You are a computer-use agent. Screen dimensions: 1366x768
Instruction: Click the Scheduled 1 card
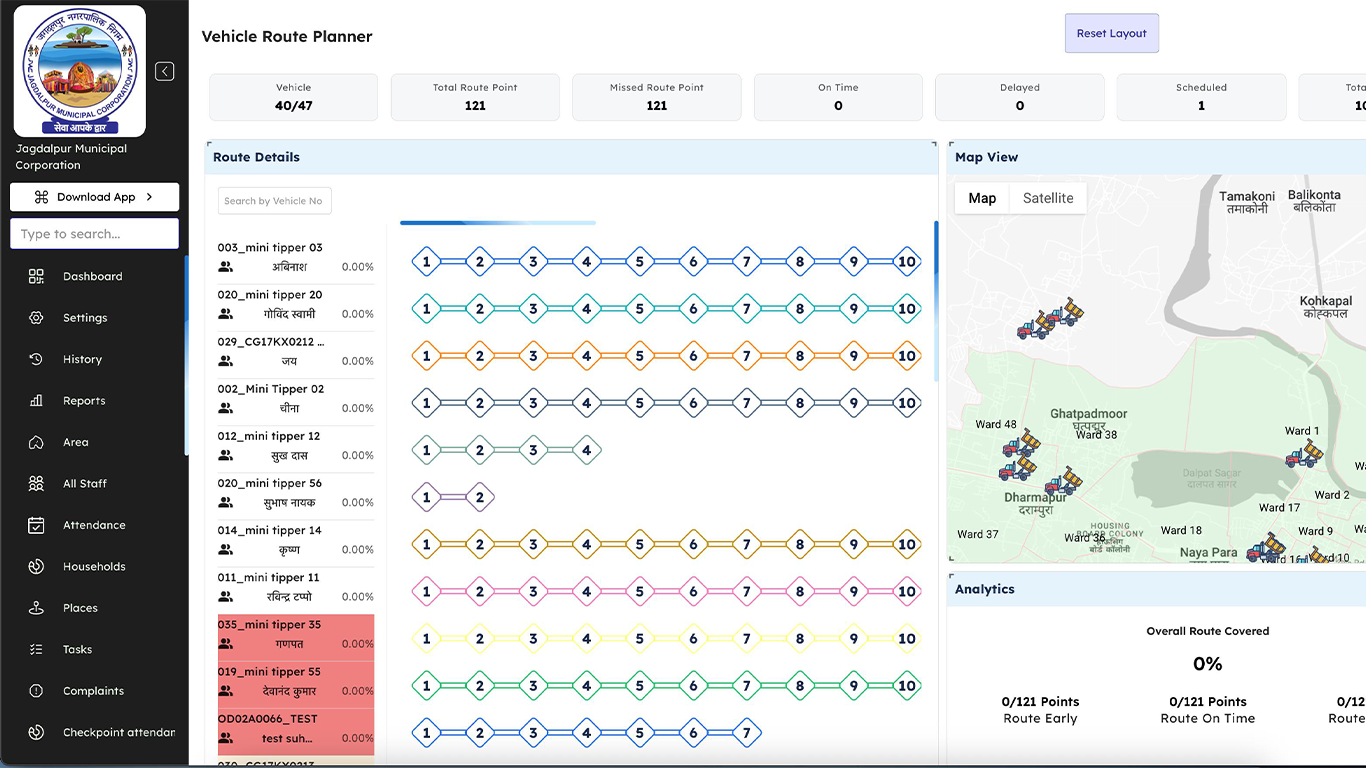click(1201, 97)
